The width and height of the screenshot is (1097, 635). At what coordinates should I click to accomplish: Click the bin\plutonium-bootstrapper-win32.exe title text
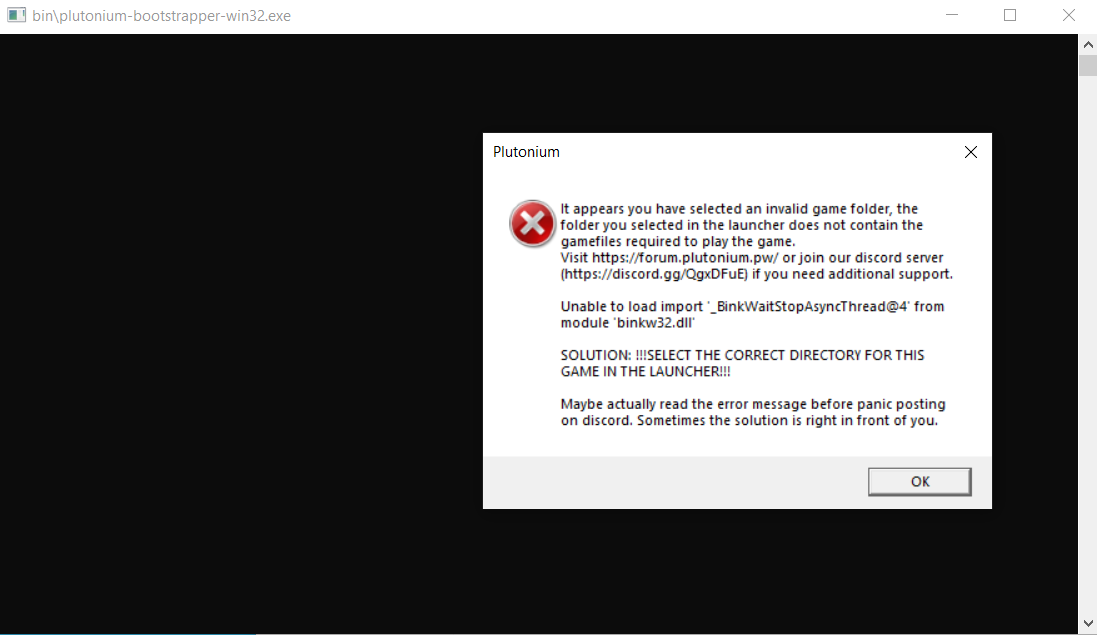[x=162, y=15]
